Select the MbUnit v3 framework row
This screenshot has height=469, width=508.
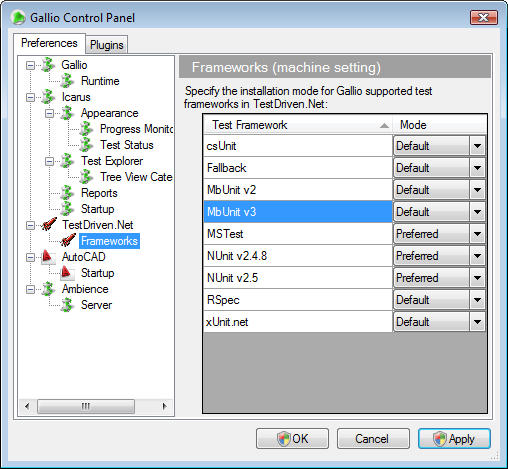(298, 212)
